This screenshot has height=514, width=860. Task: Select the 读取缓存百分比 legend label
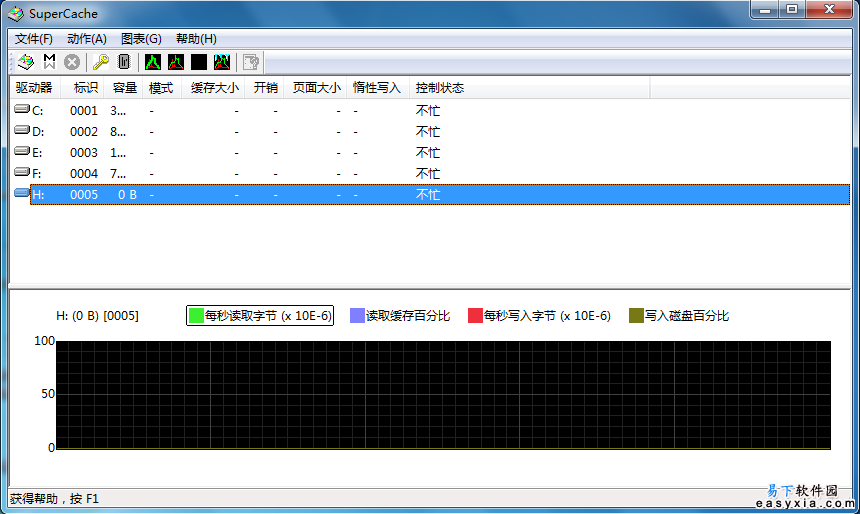click(408, 316)
